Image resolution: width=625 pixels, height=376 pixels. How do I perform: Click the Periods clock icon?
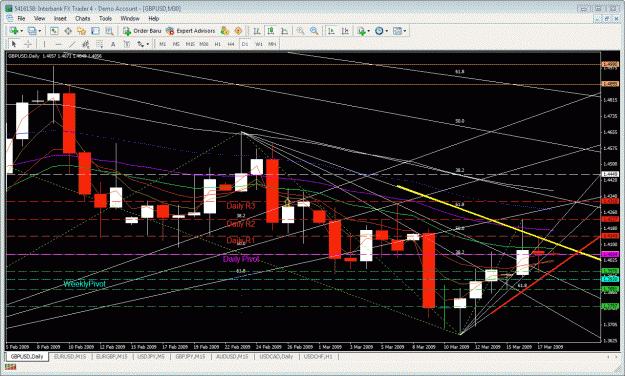pyautogui.click(x=379, y=31)
